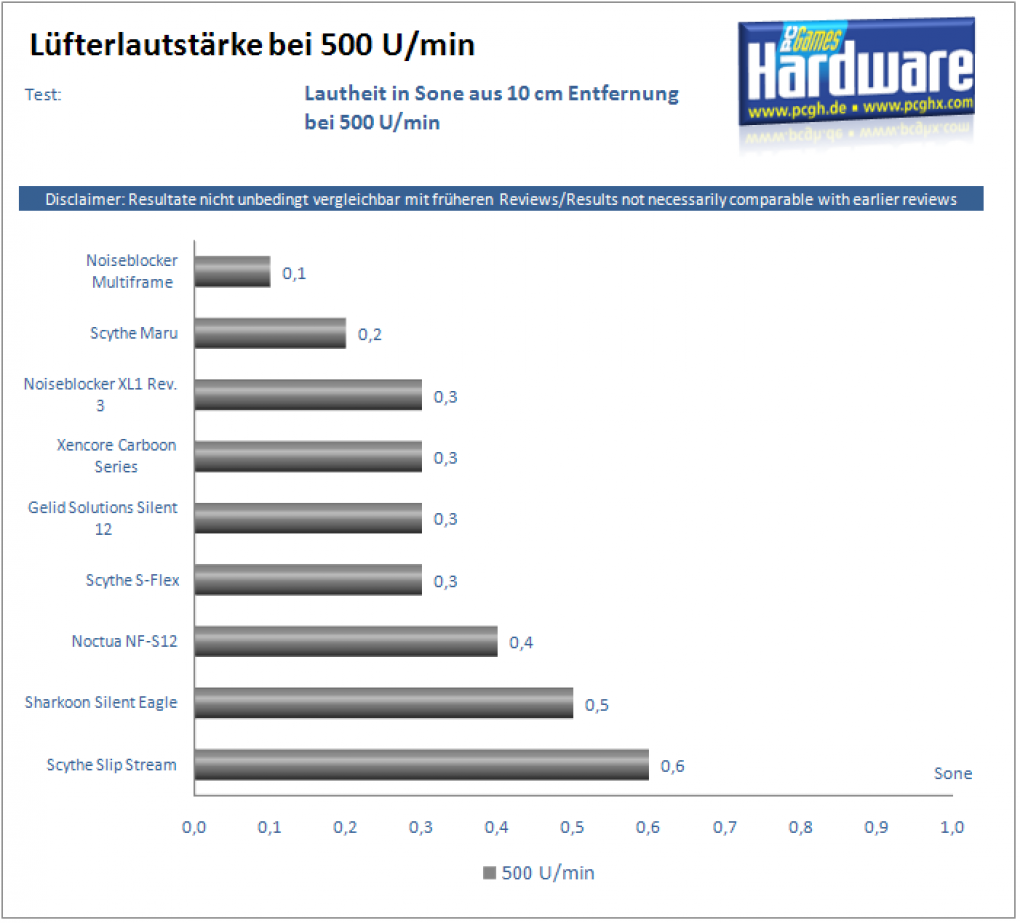Click the chart title 'Lüfterlautstärke bei 500 U/min'
The width and height of the screenshot is (1020, 923).
[253, 46]
